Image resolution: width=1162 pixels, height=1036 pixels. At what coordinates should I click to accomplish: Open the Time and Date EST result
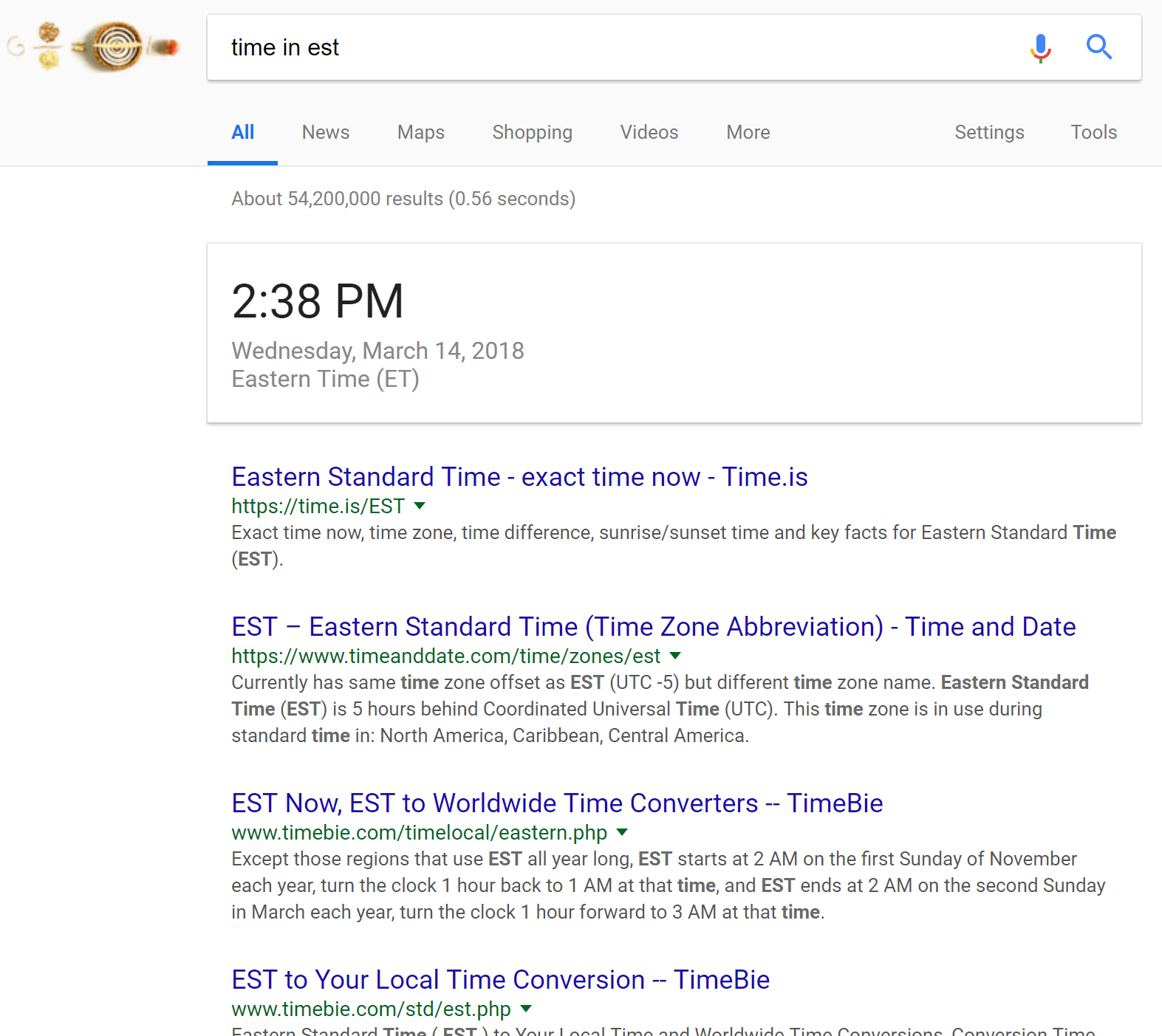[653, 627]
